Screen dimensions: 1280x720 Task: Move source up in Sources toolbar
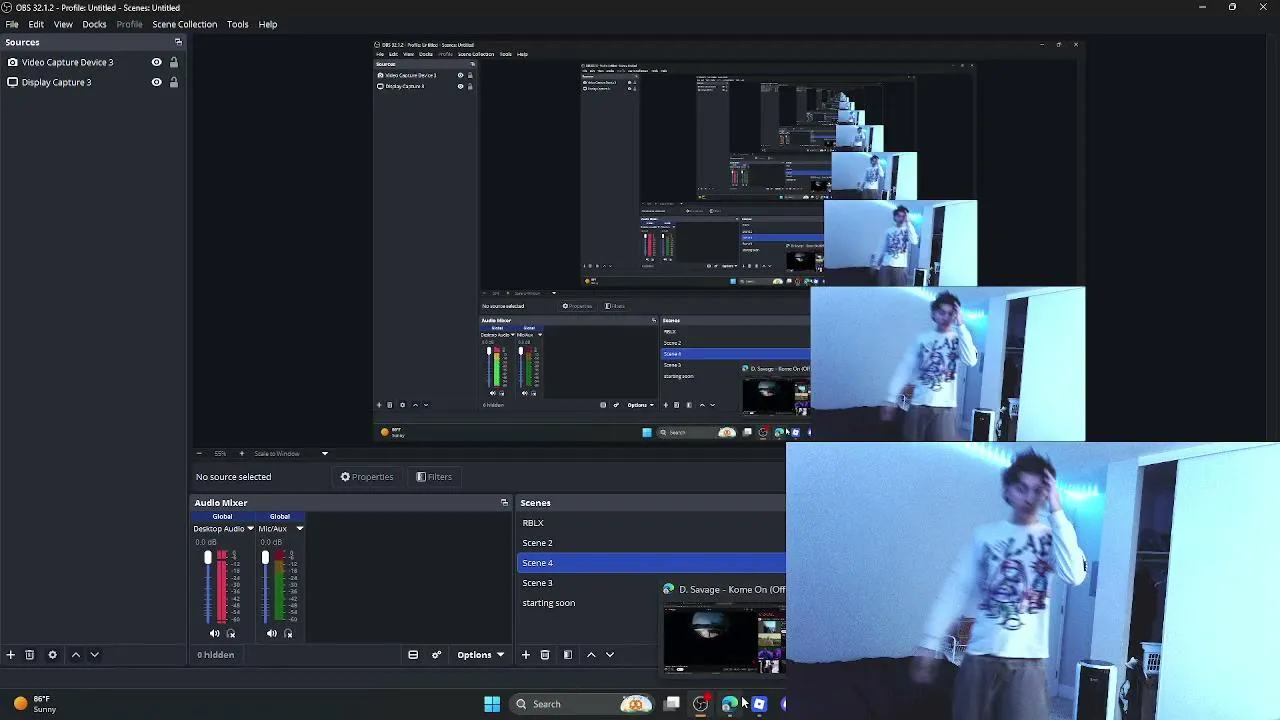(75, 655)
